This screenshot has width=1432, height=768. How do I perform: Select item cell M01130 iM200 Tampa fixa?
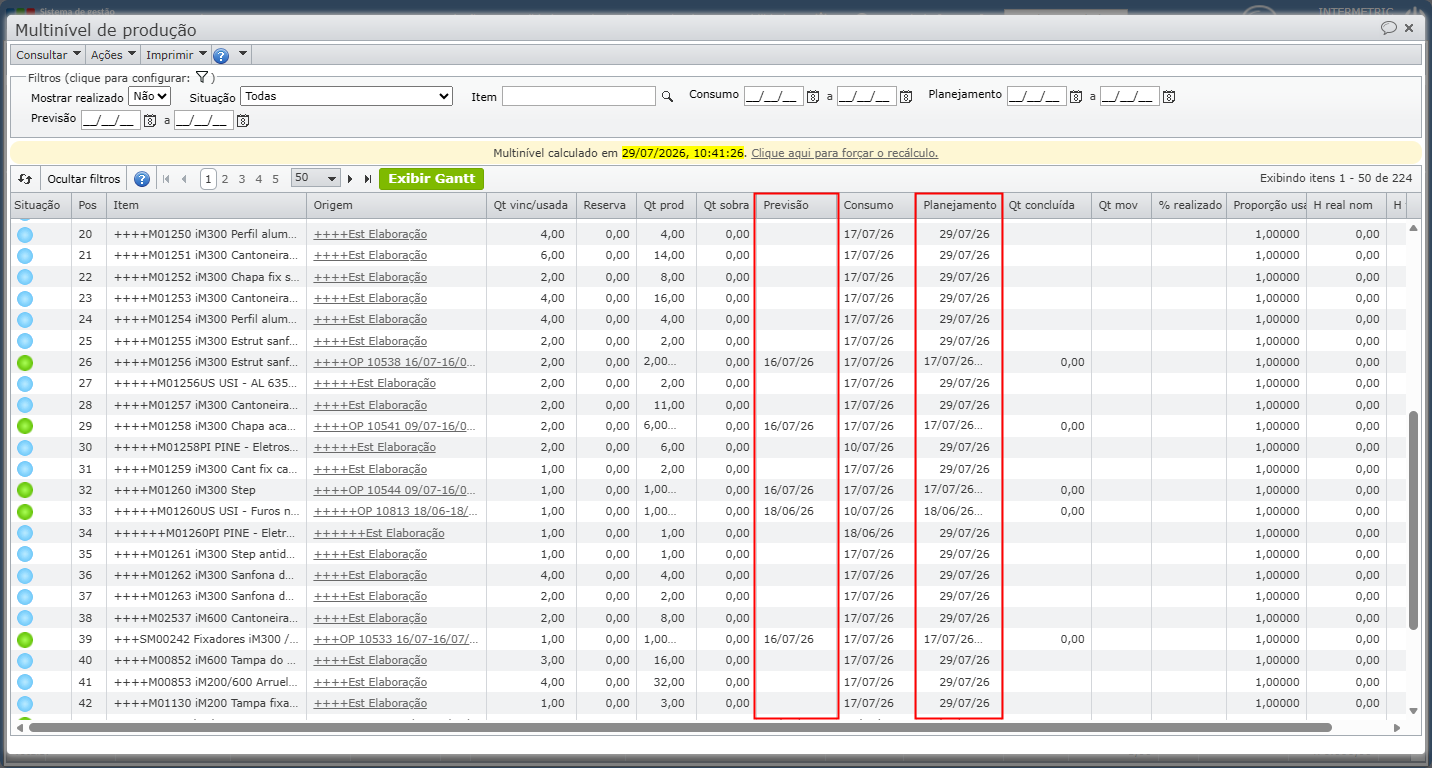206,703
